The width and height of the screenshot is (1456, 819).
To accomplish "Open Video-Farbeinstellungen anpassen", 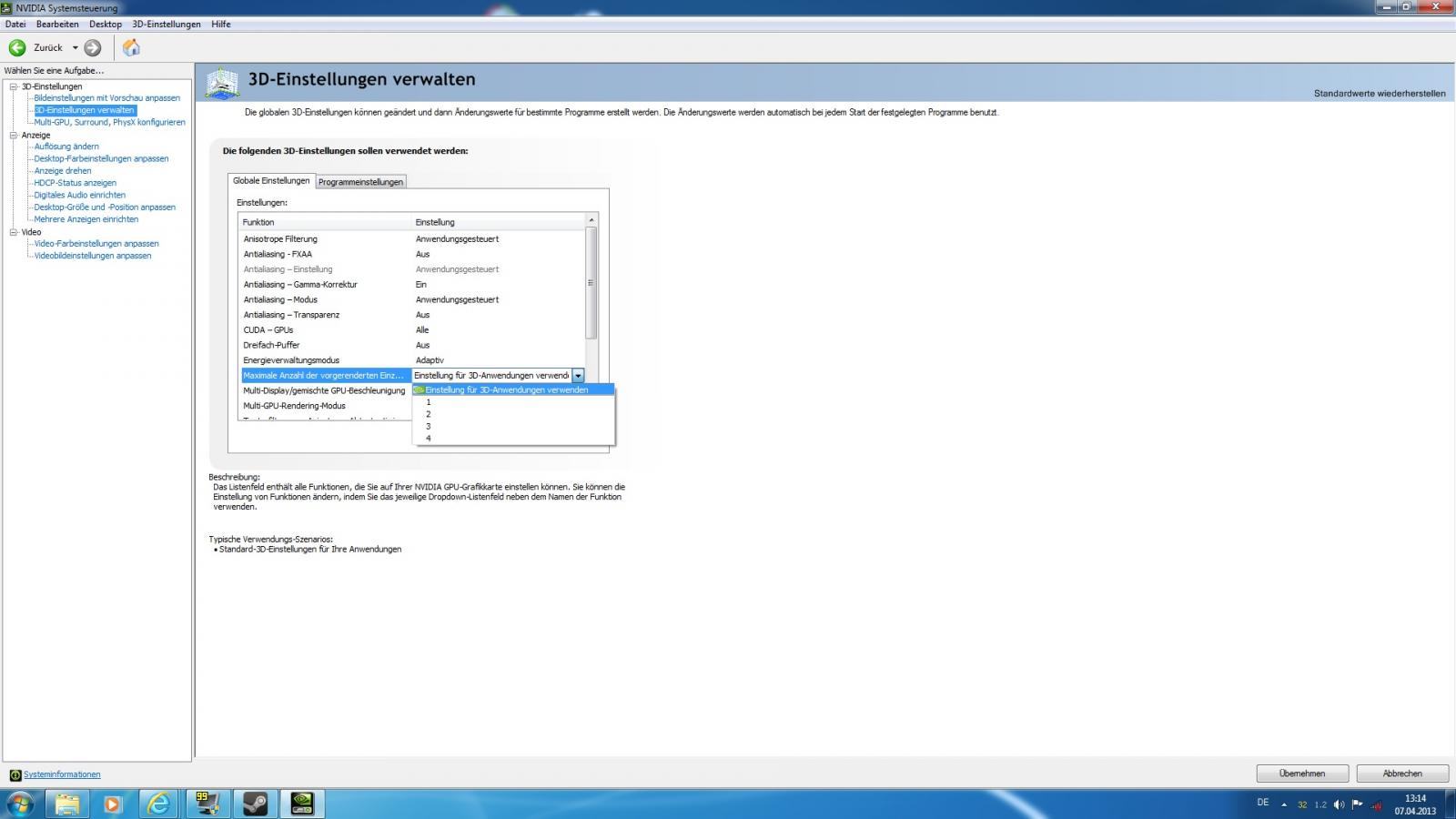I will coord(96,244).
